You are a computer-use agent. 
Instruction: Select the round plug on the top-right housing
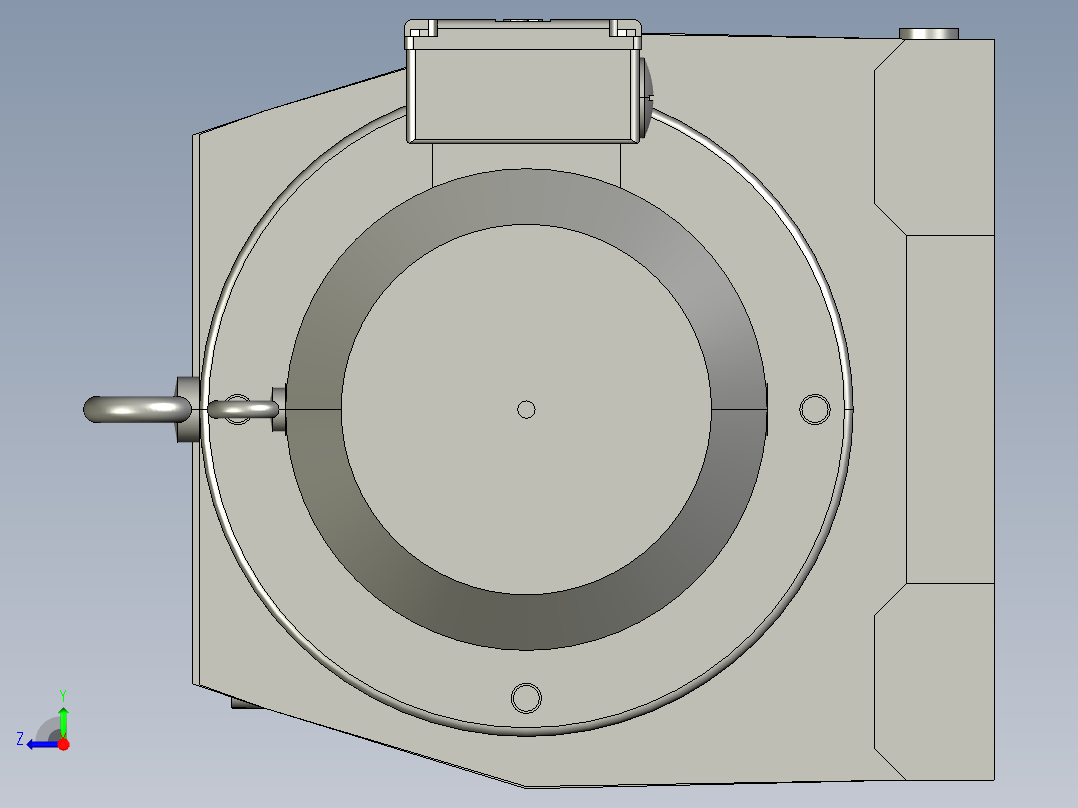[929, 34]
